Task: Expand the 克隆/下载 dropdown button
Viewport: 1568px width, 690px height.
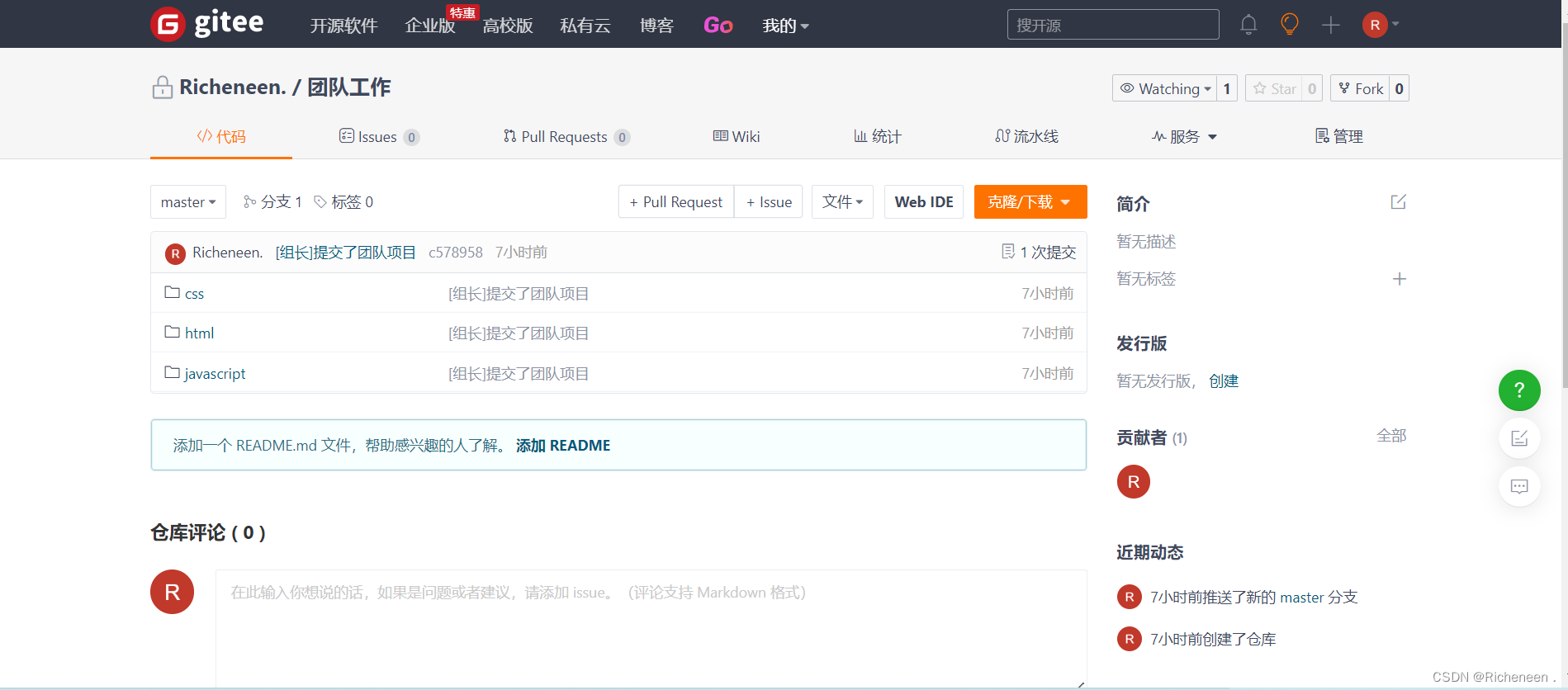Action: [1030, 202]
